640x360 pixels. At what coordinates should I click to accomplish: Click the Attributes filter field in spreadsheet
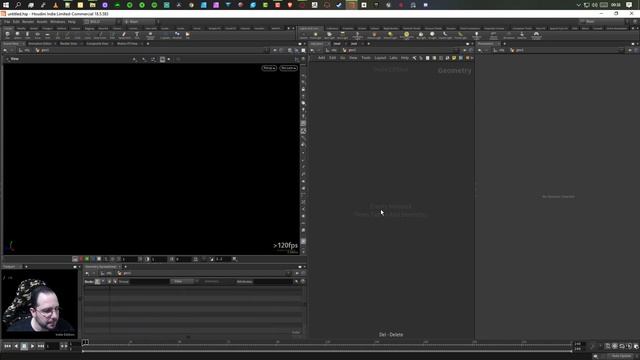pos(273,281)
